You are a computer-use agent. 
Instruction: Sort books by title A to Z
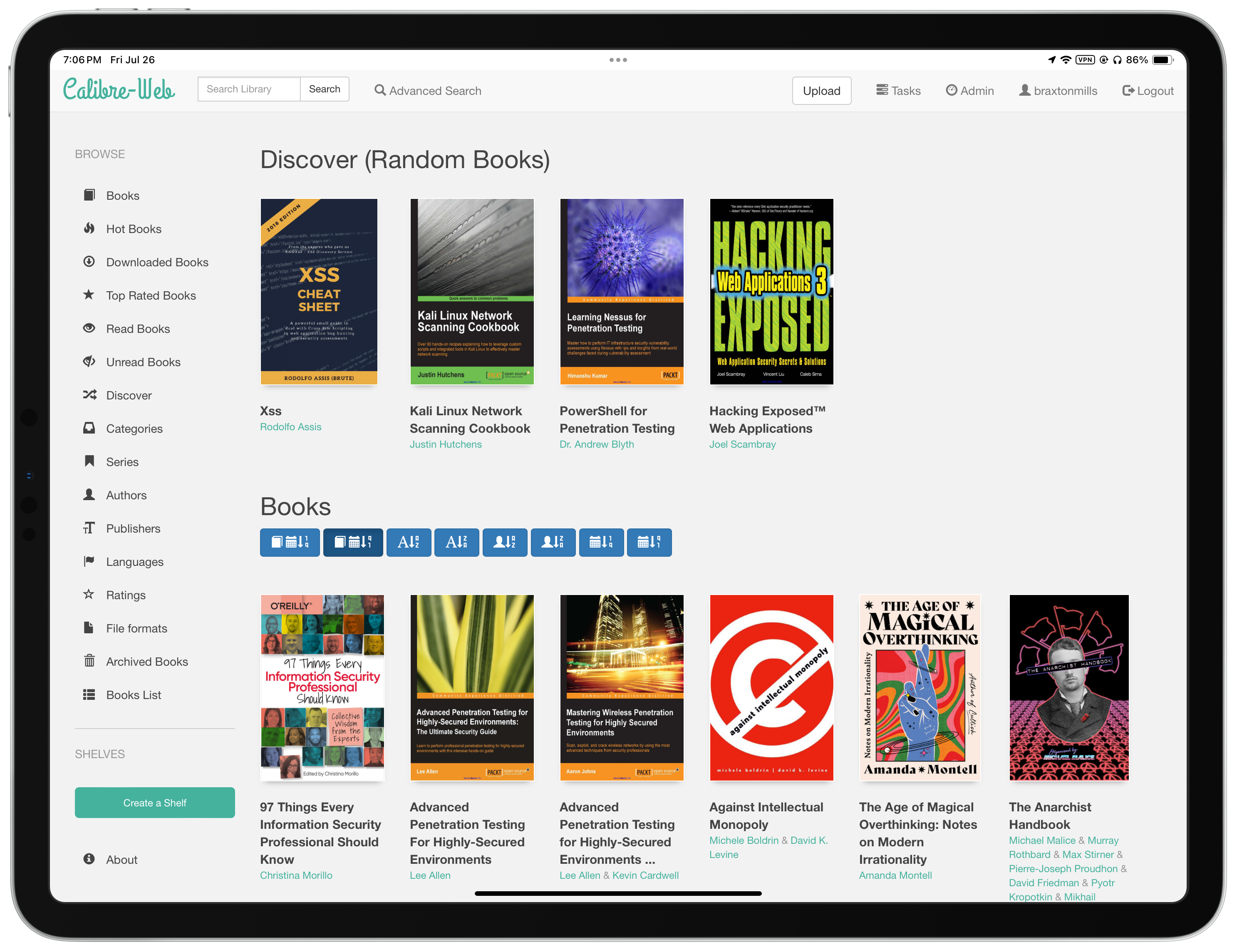pyautogui.click(x=408, y=542)
